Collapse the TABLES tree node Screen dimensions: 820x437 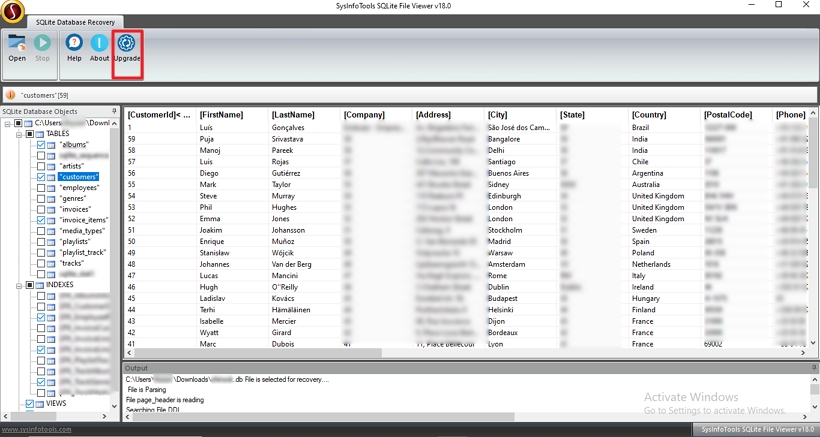[x=19, y=134]
